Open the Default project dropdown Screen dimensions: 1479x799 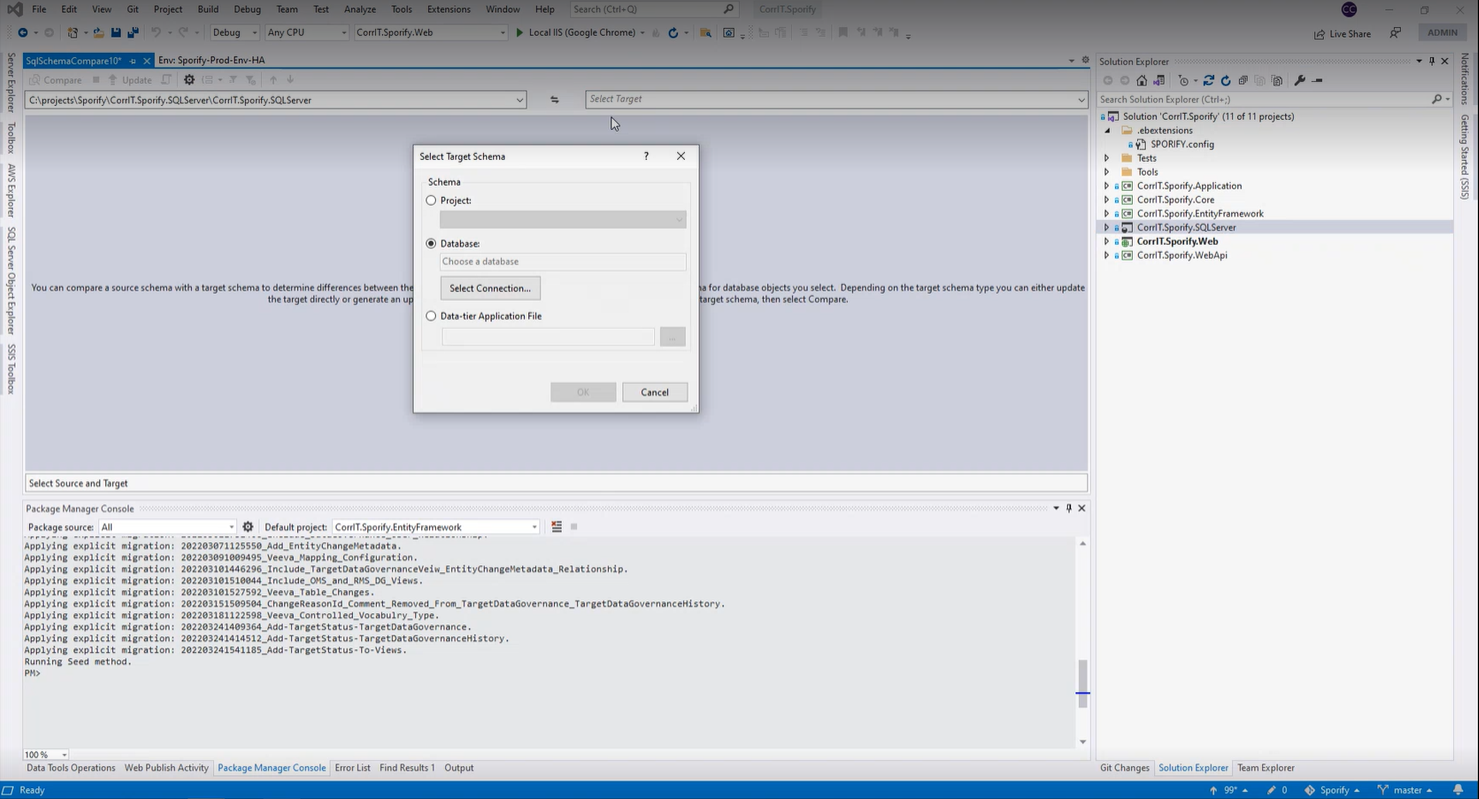534,527
